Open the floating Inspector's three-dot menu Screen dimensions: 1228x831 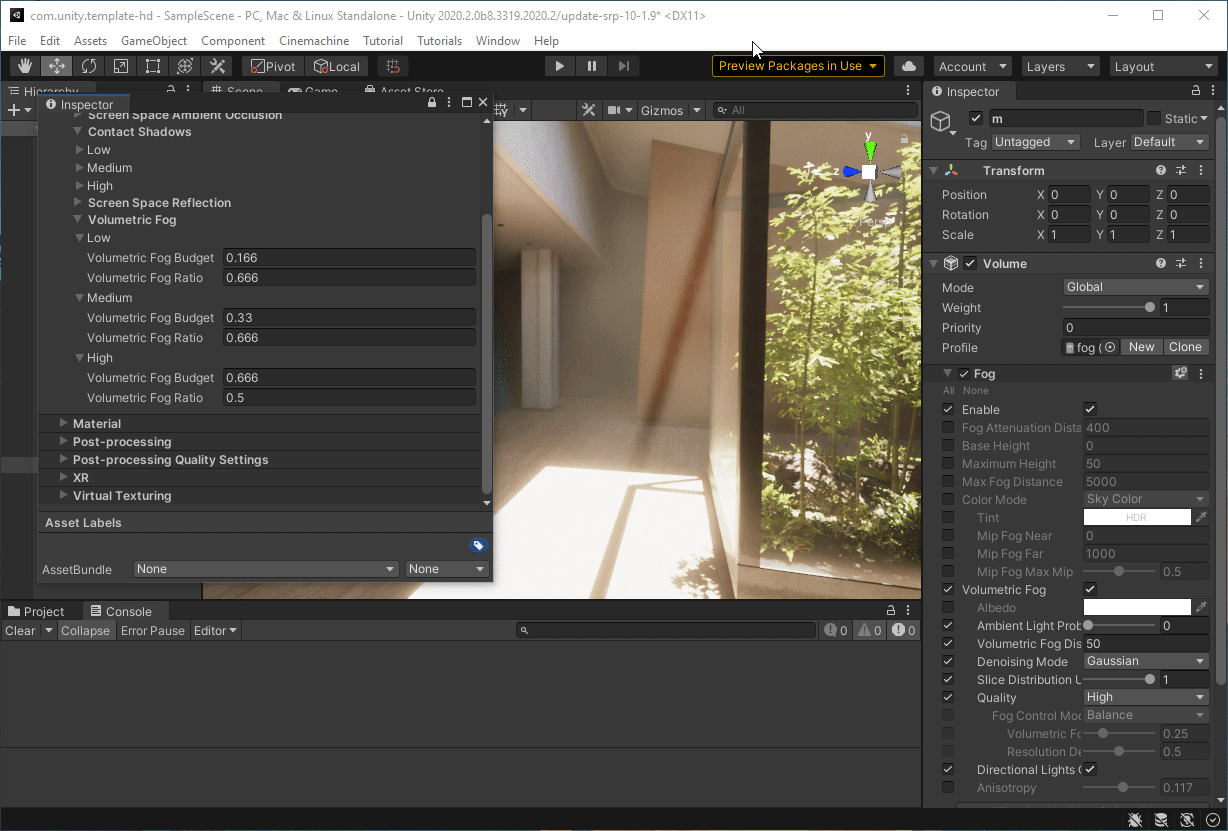coord(449,103)
